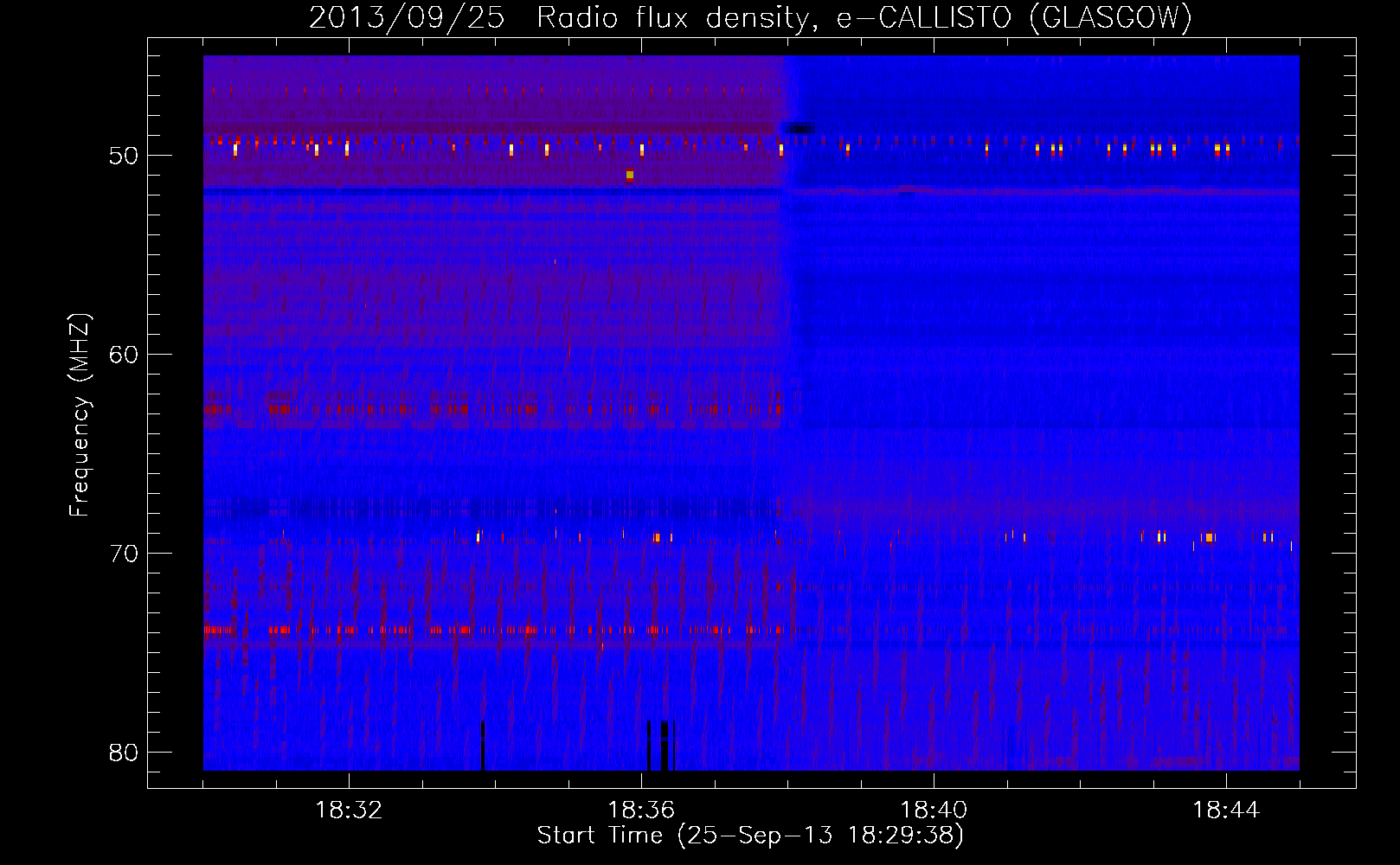Click the 18:32 time tick label

[x=349, y=811]
